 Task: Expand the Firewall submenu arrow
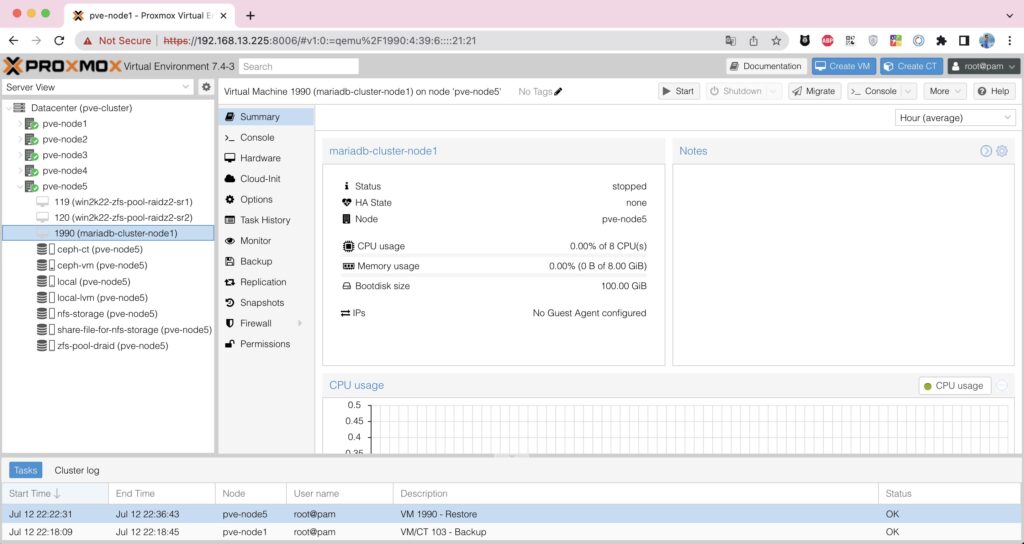click(x=300, y=323)
